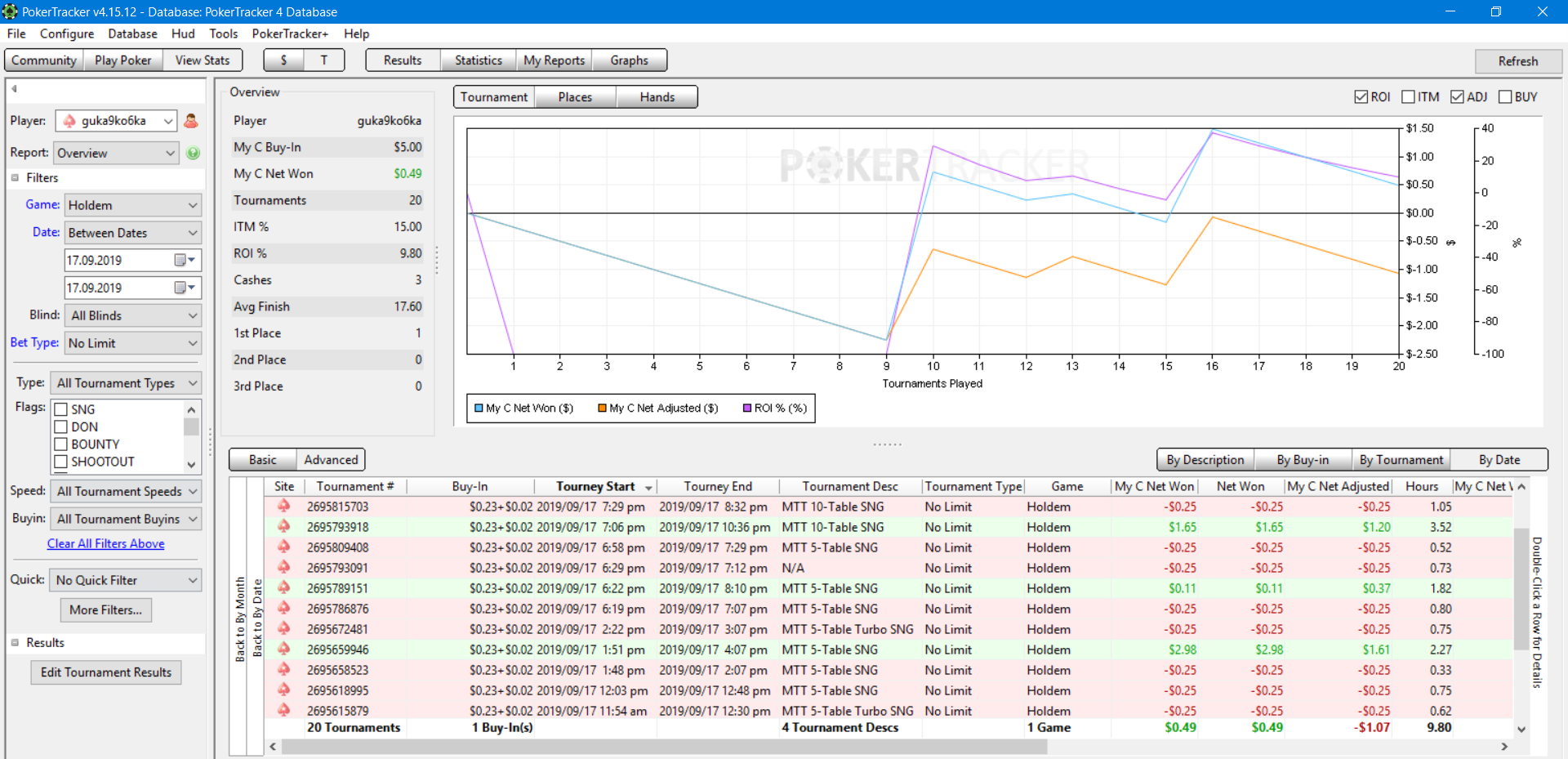Click Clear All Filters Above link
The height and width of the screenshot is (759, 1568).
click(x=105, y=544)
